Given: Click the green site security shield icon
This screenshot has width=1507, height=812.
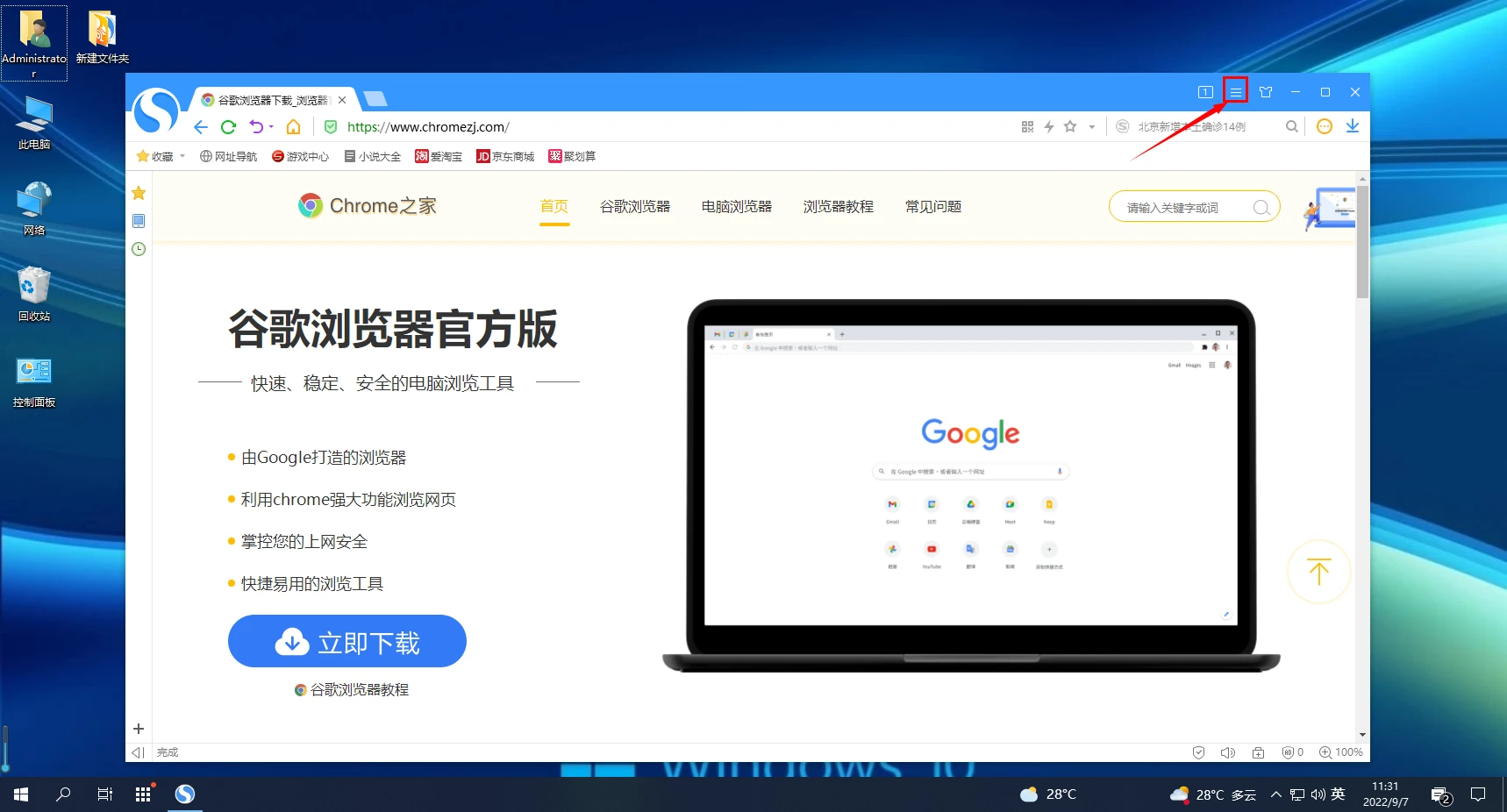Looking at the screenshot, I should 331,127.
